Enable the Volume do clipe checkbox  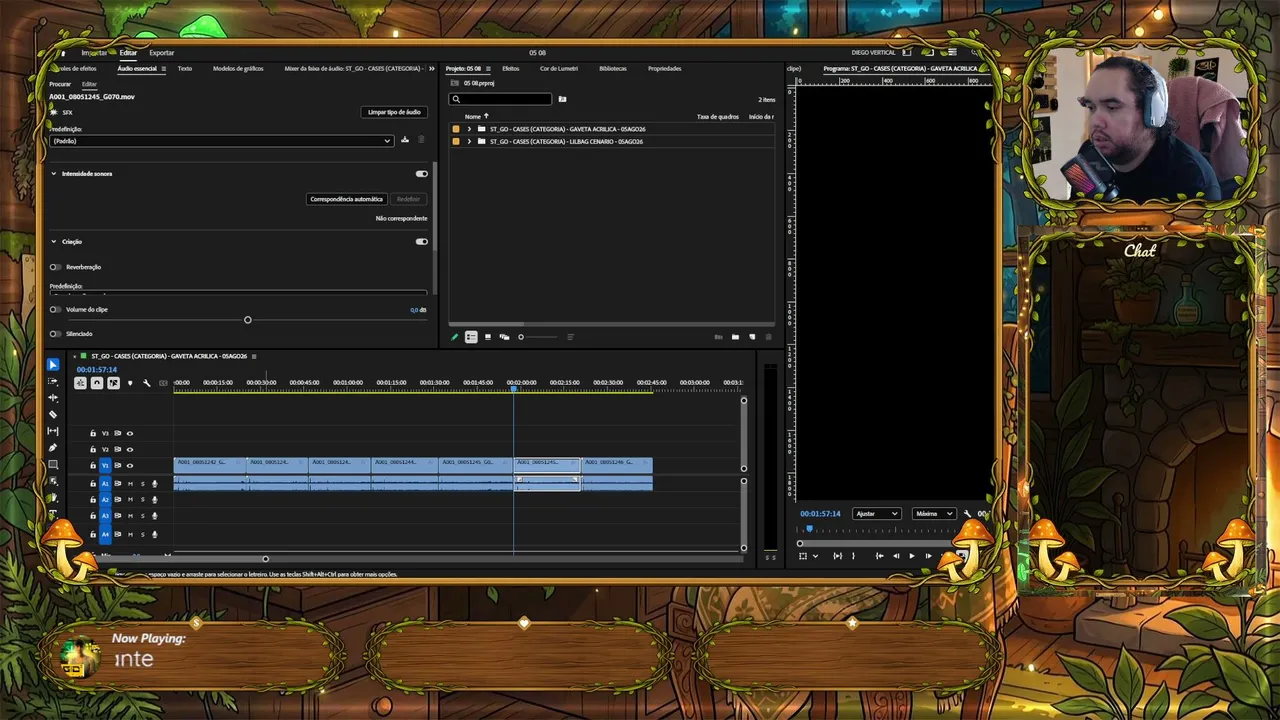(55, 309)
